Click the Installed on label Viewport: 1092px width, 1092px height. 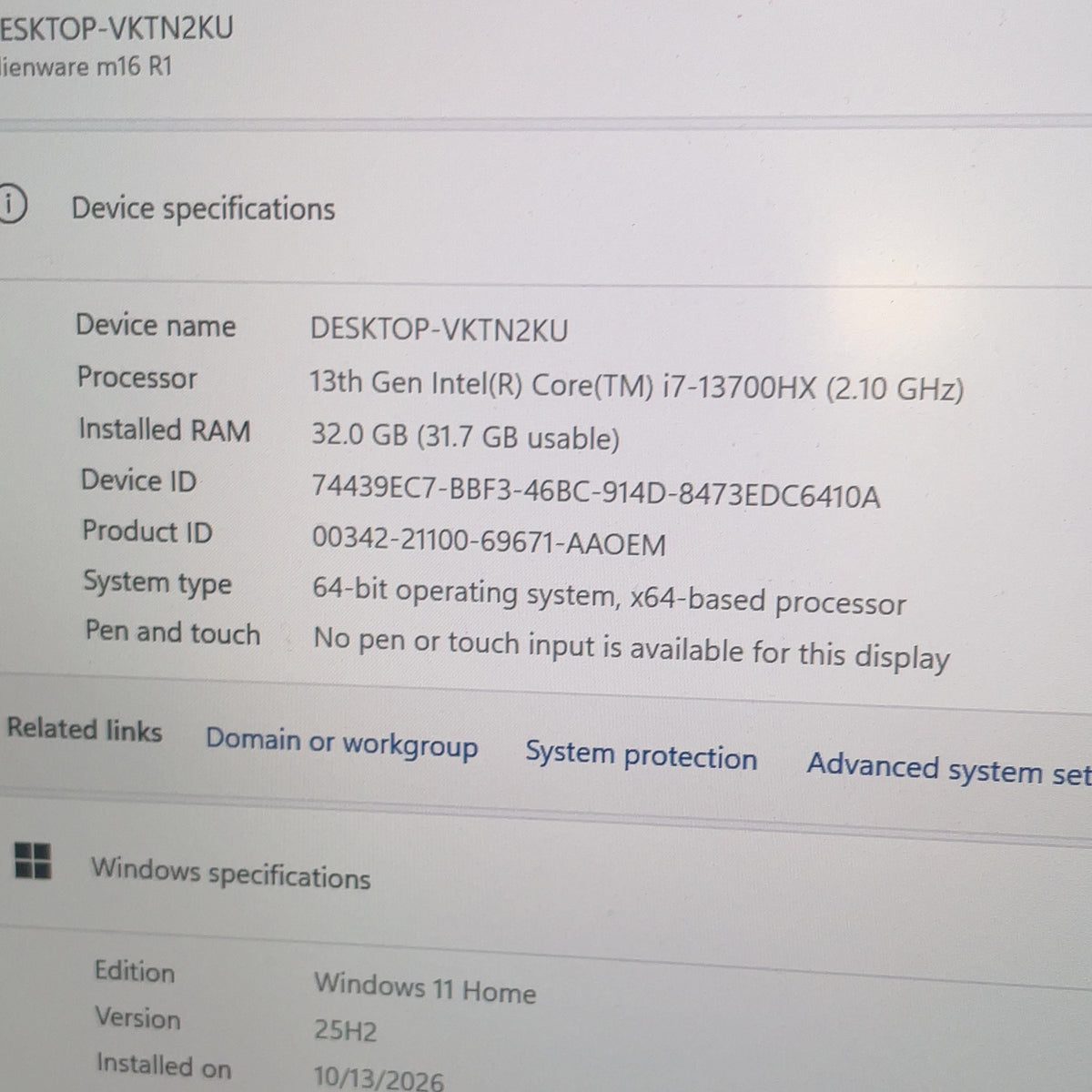tap(164, 1065)
